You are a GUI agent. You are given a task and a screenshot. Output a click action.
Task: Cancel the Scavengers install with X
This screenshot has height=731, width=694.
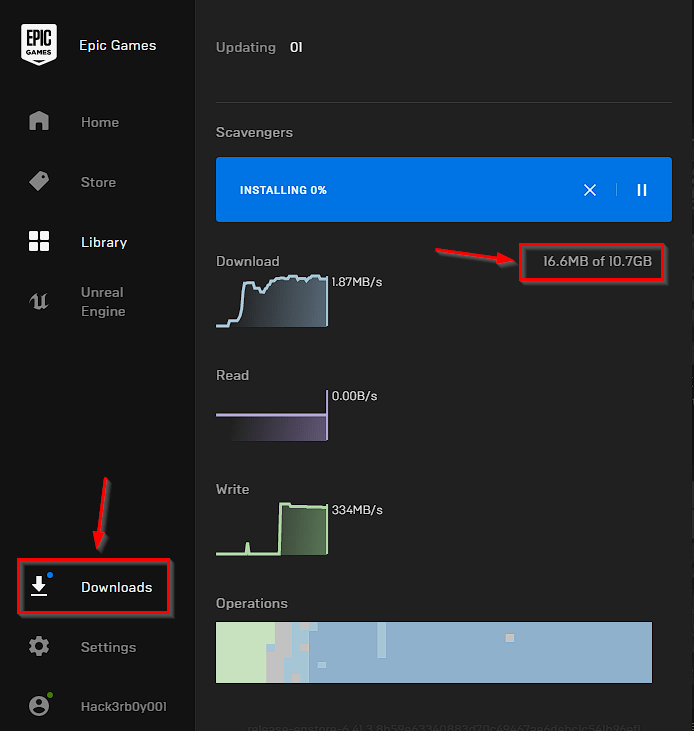pyautogui.click(x=590, y=190)
